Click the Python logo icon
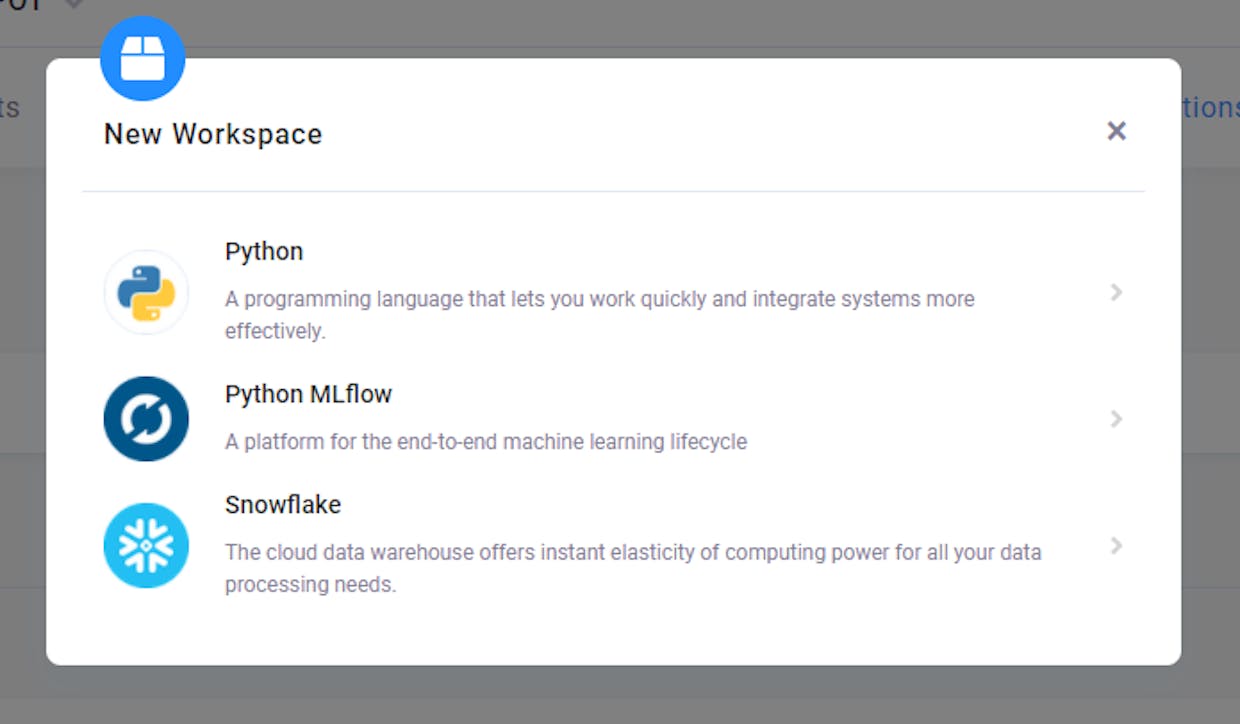Viewport: 1240px width, 724px height. click(146, 292)
